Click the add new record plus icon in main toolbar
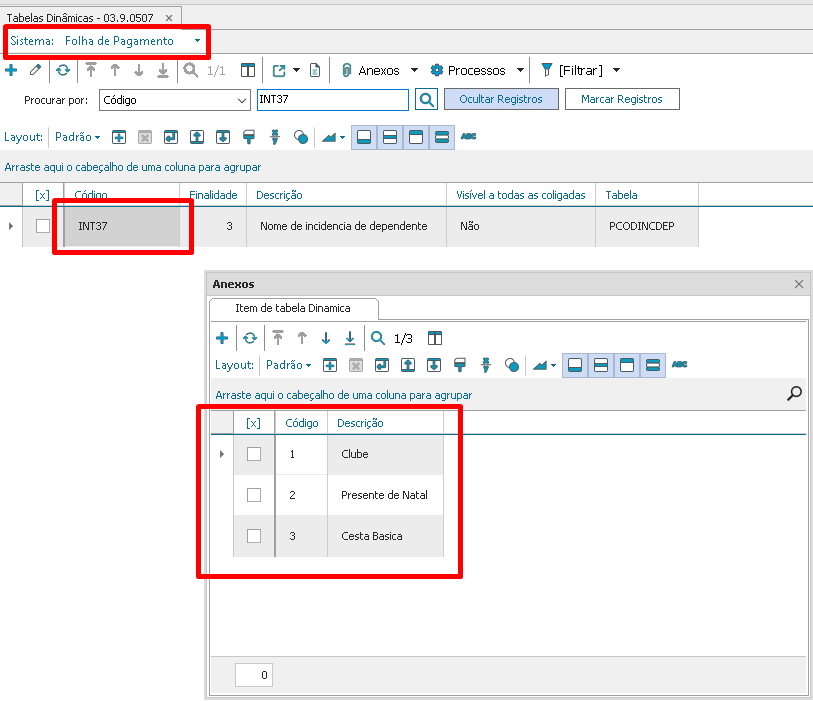 [x=11, y=70]
